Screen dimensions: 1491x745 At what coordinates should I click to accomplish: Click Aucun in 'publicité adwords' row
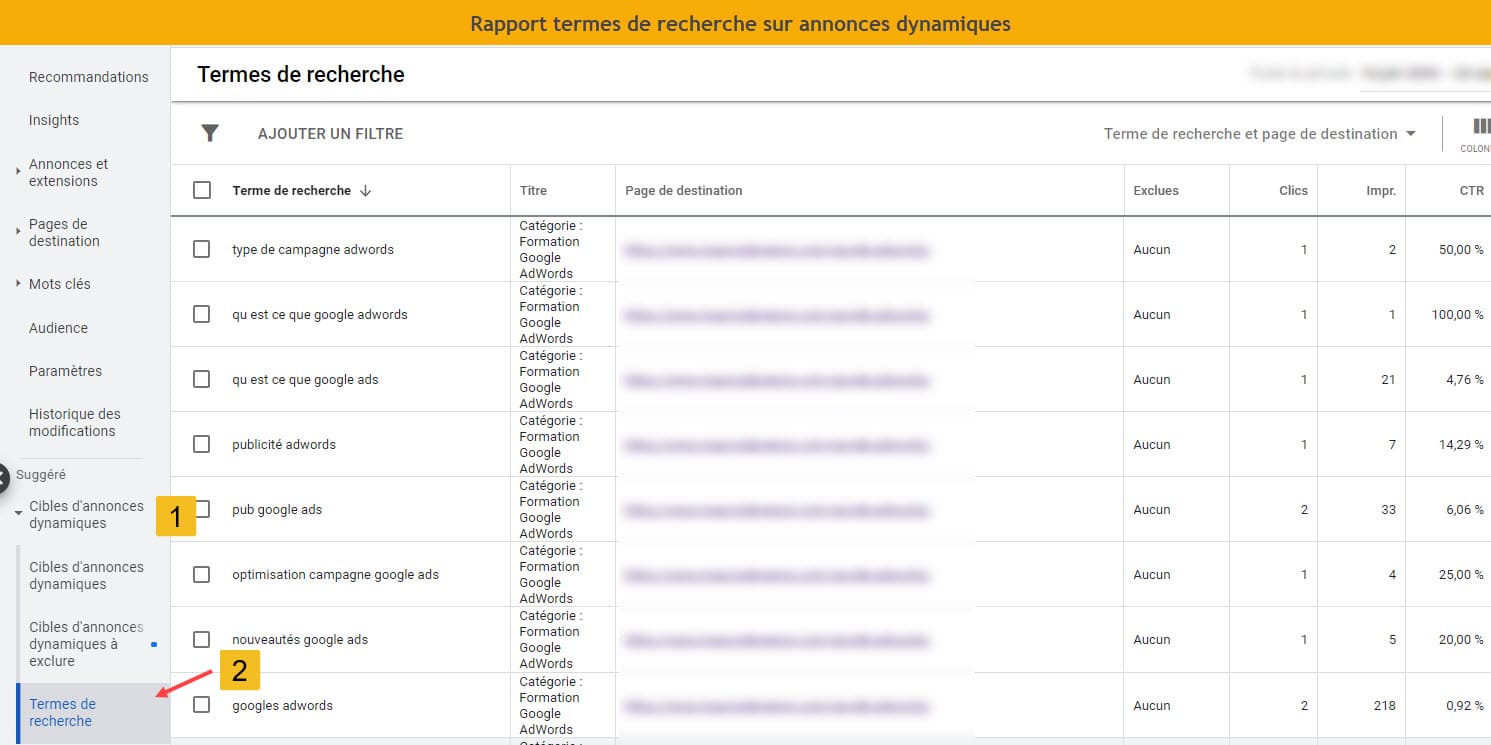click(x=1152, y=445)
